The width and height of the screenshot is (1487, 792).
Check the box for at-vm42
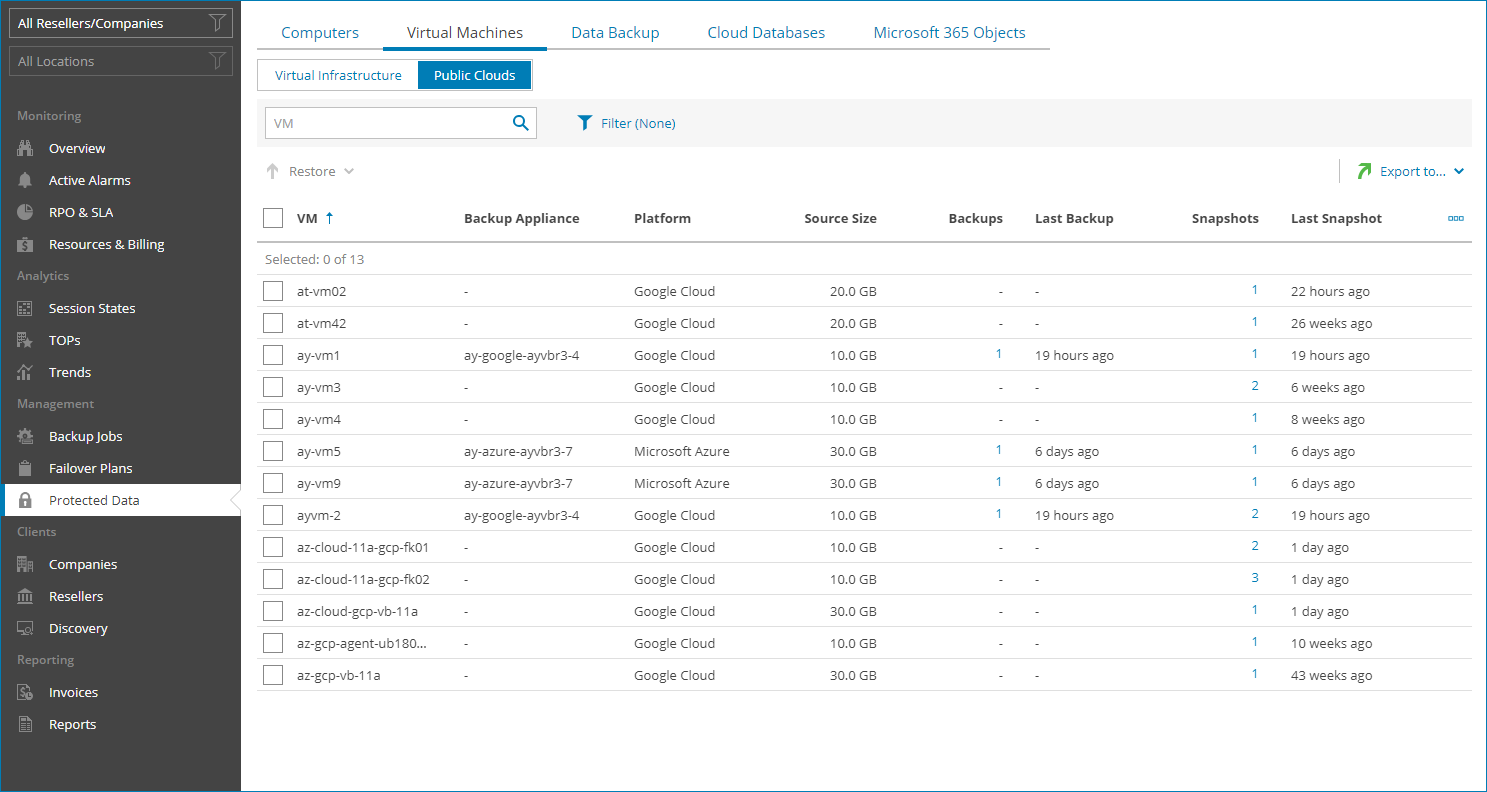point(273,323)
